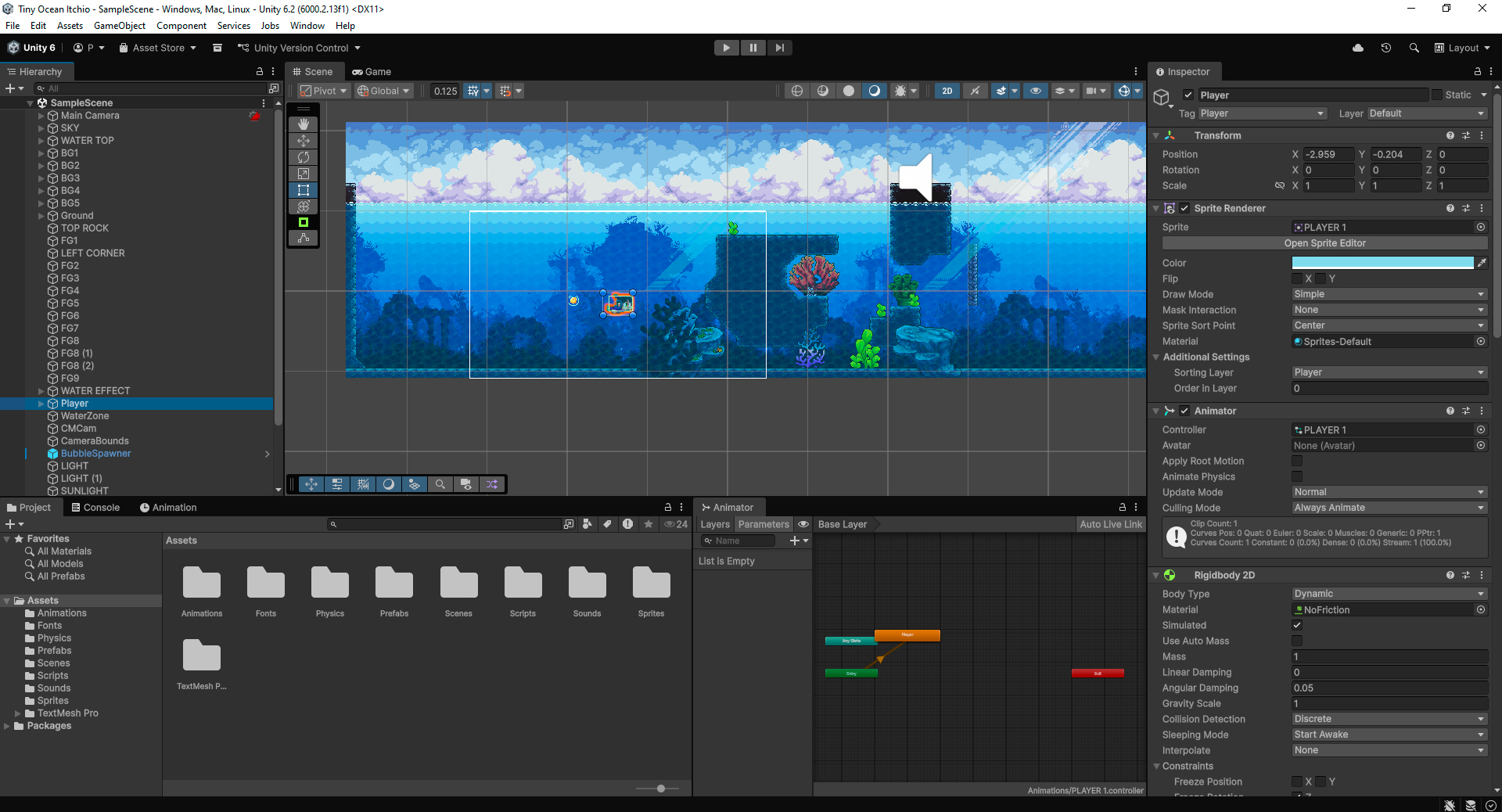Toggle the Player object active checkbox

(x=1188, y=95)
